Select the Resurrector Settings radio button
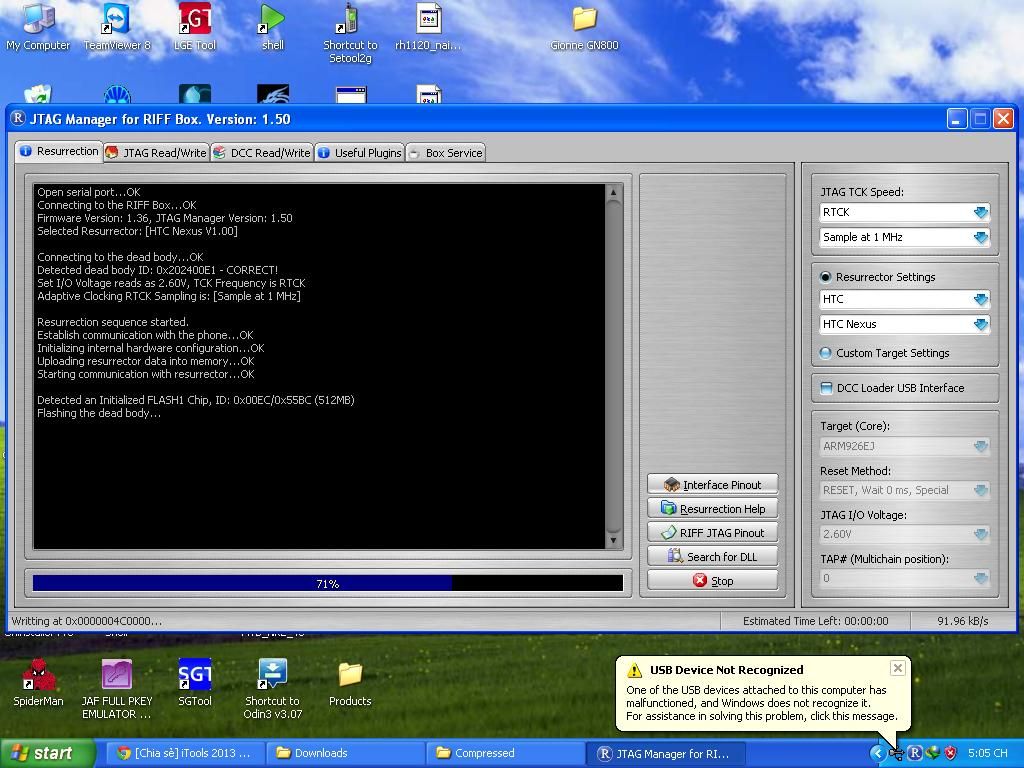 point(825,277)
